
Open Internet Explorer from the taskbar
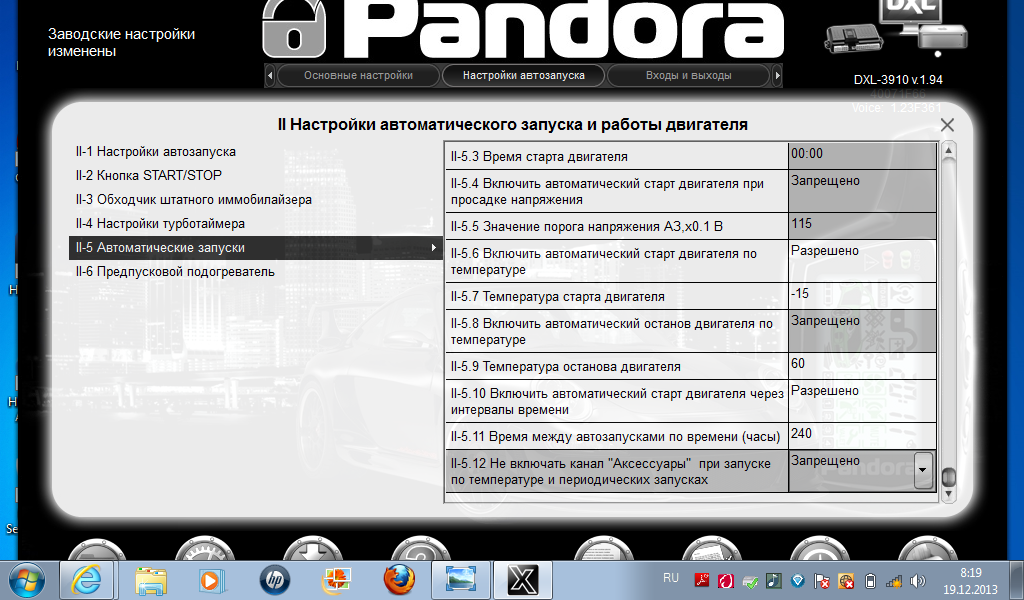[x=87, y=579]
